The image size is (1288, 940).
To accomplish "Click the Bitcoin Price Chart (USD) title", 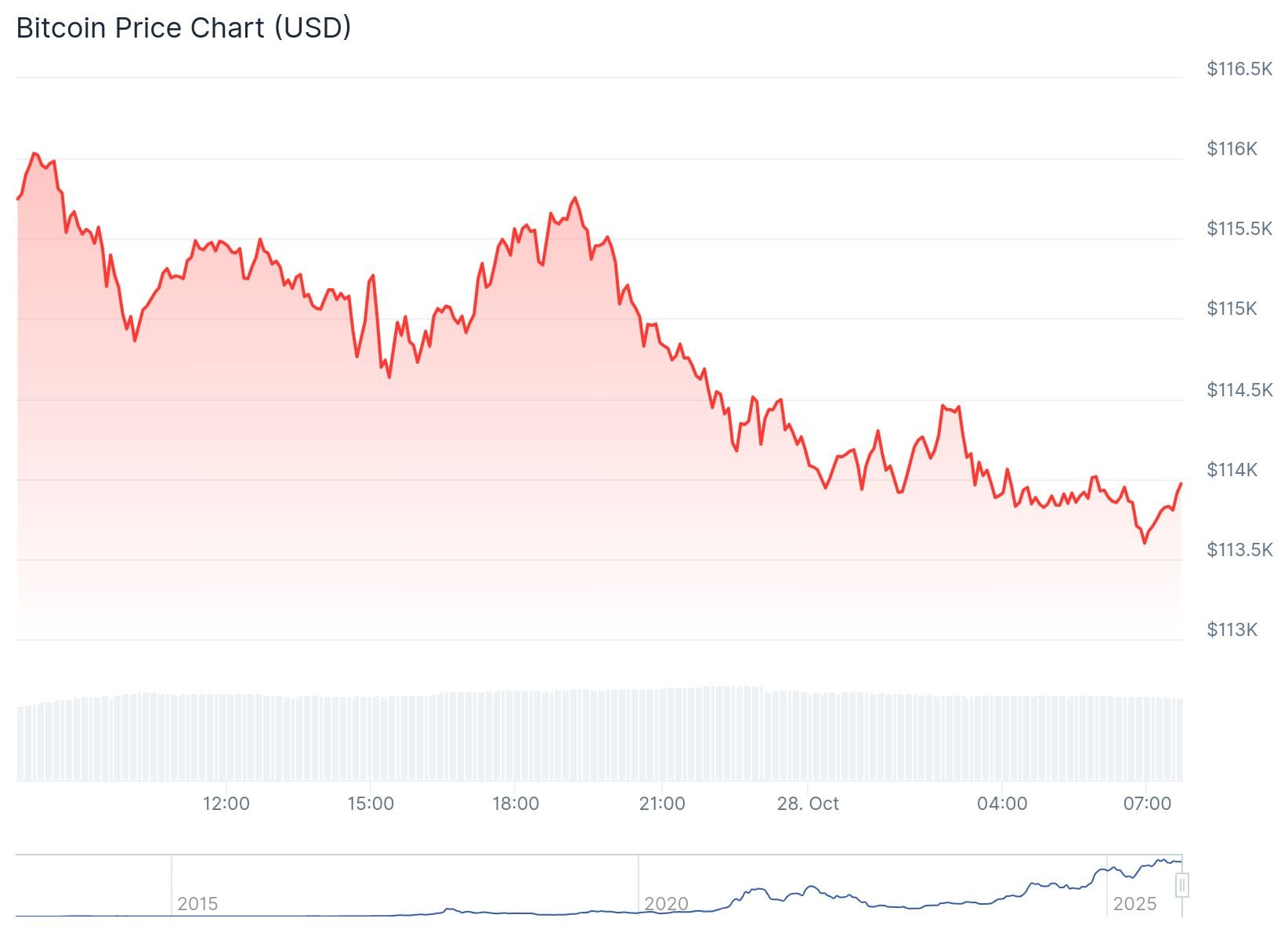I will tap(183, 28).
